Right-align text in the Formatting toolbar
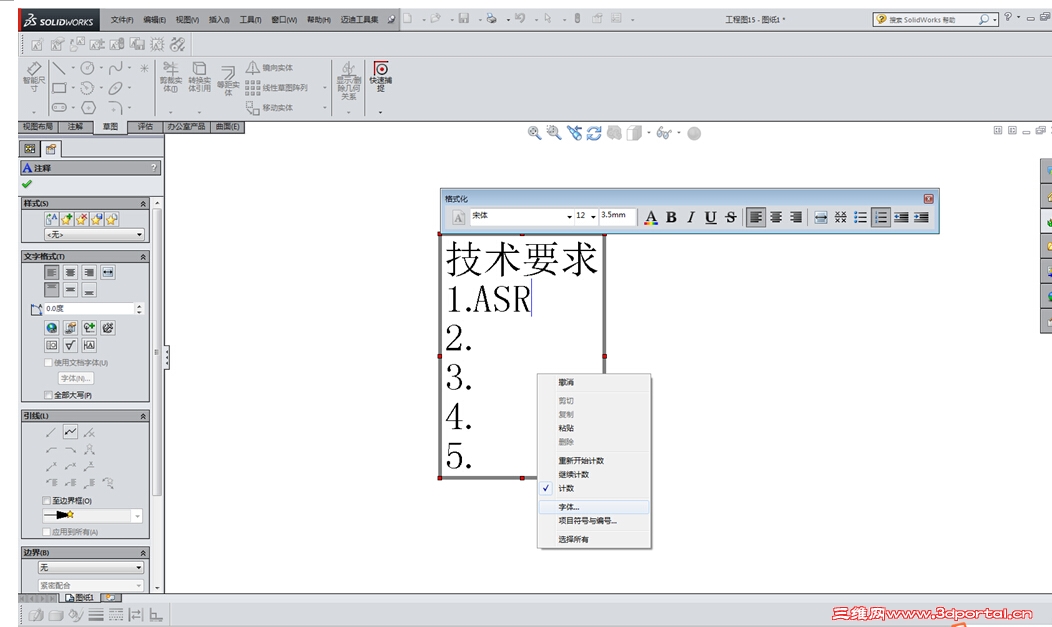Screen dimensions: 1052x627 (796, 217)
